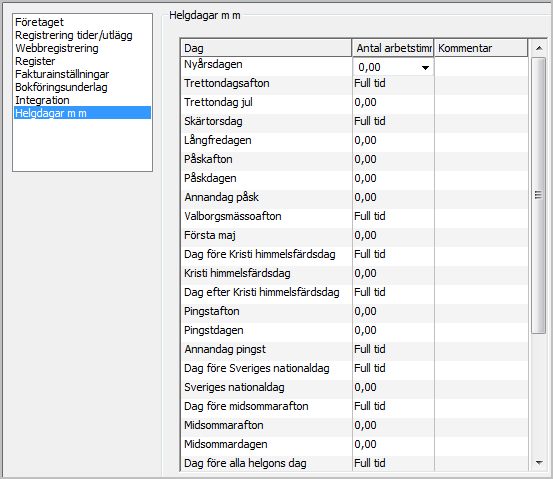Click scrollbar up arrow in table
The height and width of the screenshot is (479, 553).
tap(539, 48)
